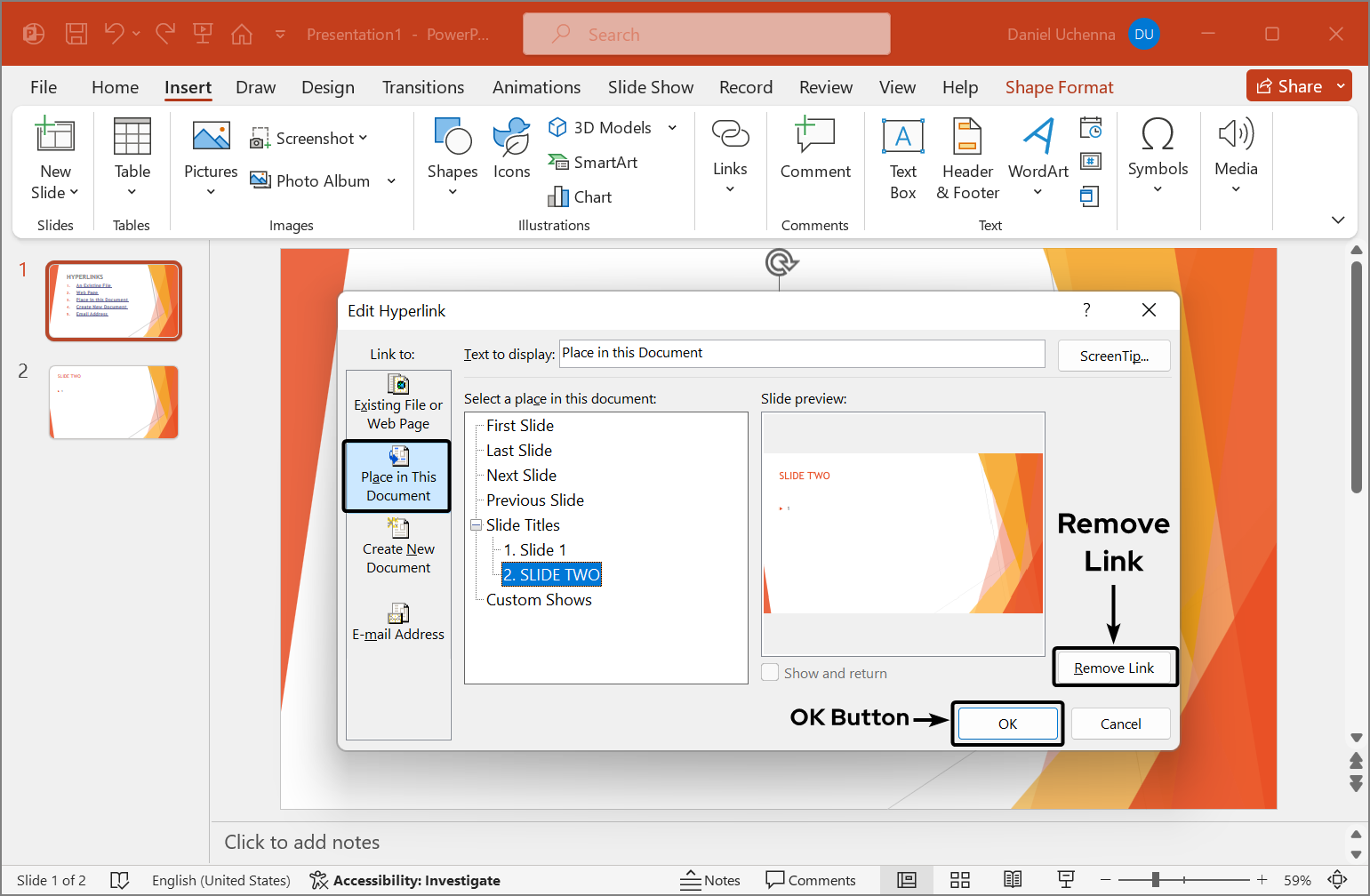This screenshot has width=1370, height=896.
Task: Select Create New Document link type
Action: [398, 547]
